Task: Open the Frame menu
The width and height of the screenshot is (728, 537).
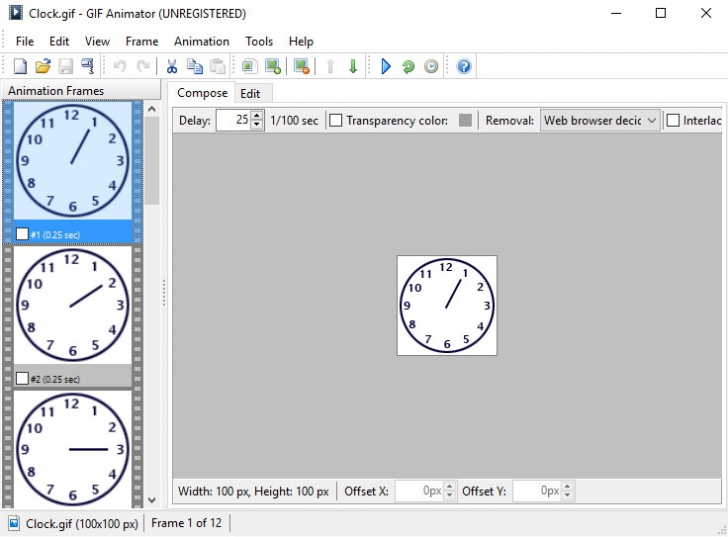Action: point(142,41)
